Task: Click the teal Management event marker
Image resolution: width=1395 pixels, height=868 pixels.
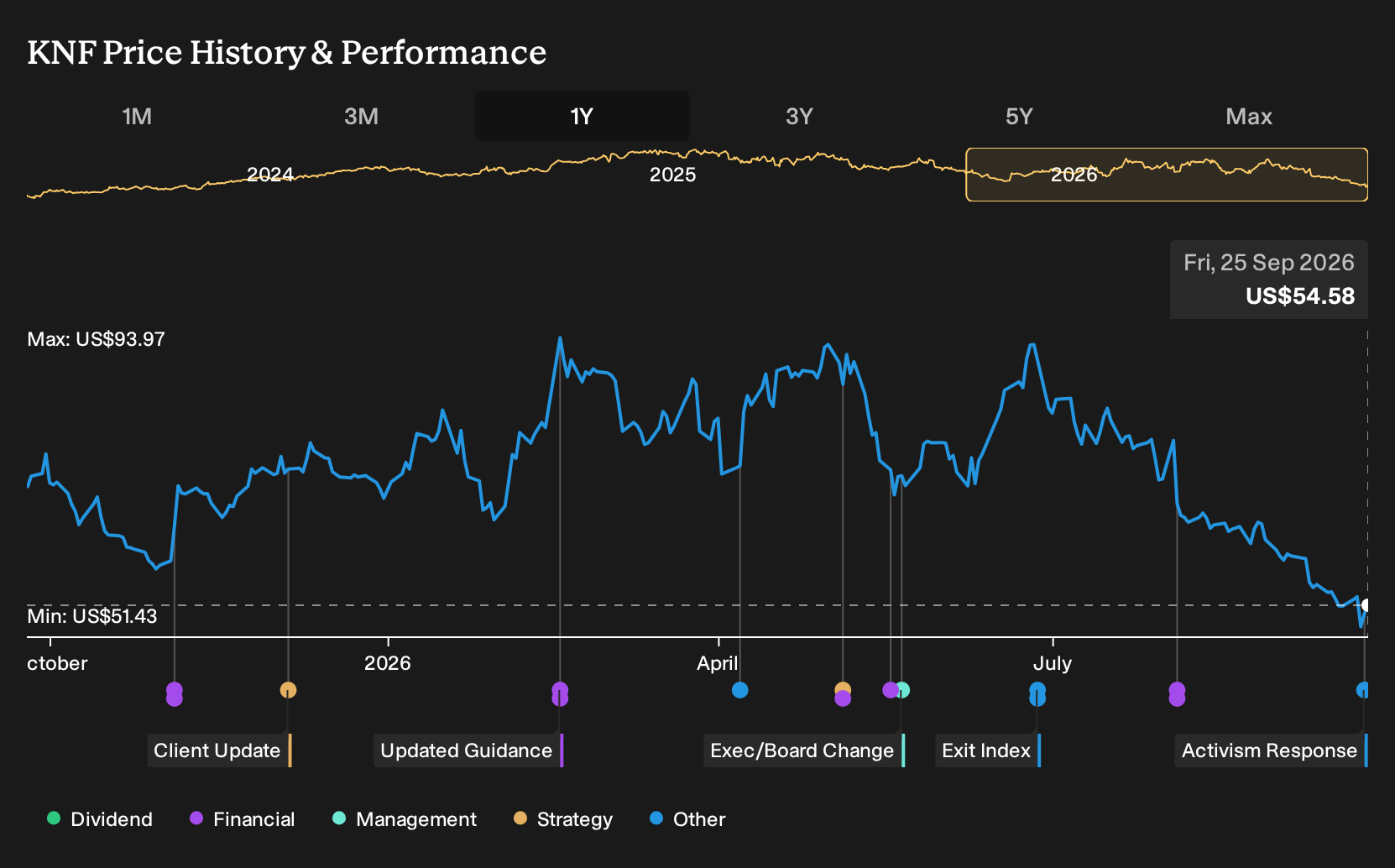Action: point(903,690)
